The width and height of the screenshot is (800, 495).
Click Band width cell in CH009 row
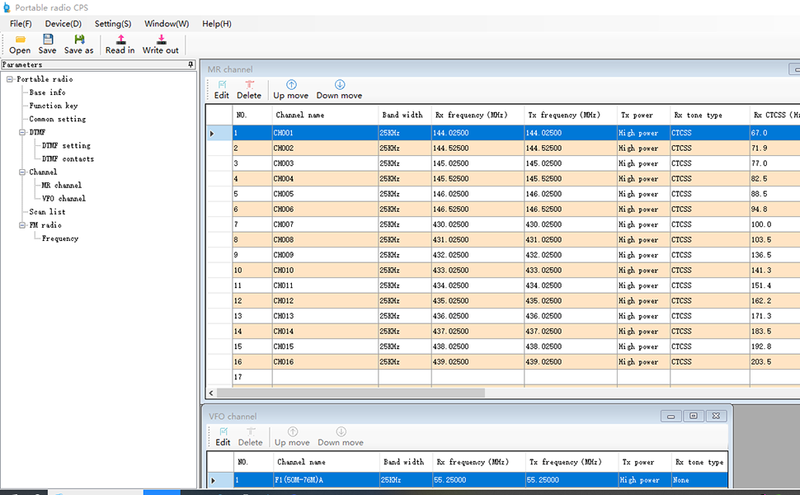405,255
